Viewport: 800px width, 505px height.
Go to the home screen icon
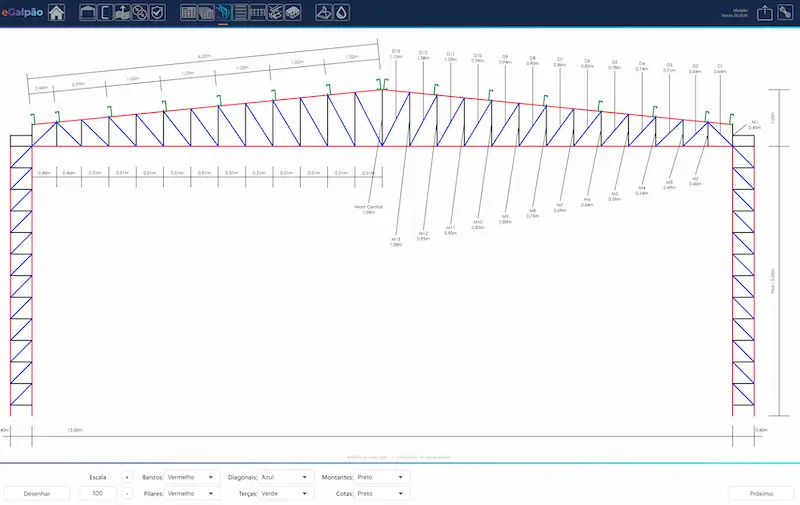pos(57,13)
